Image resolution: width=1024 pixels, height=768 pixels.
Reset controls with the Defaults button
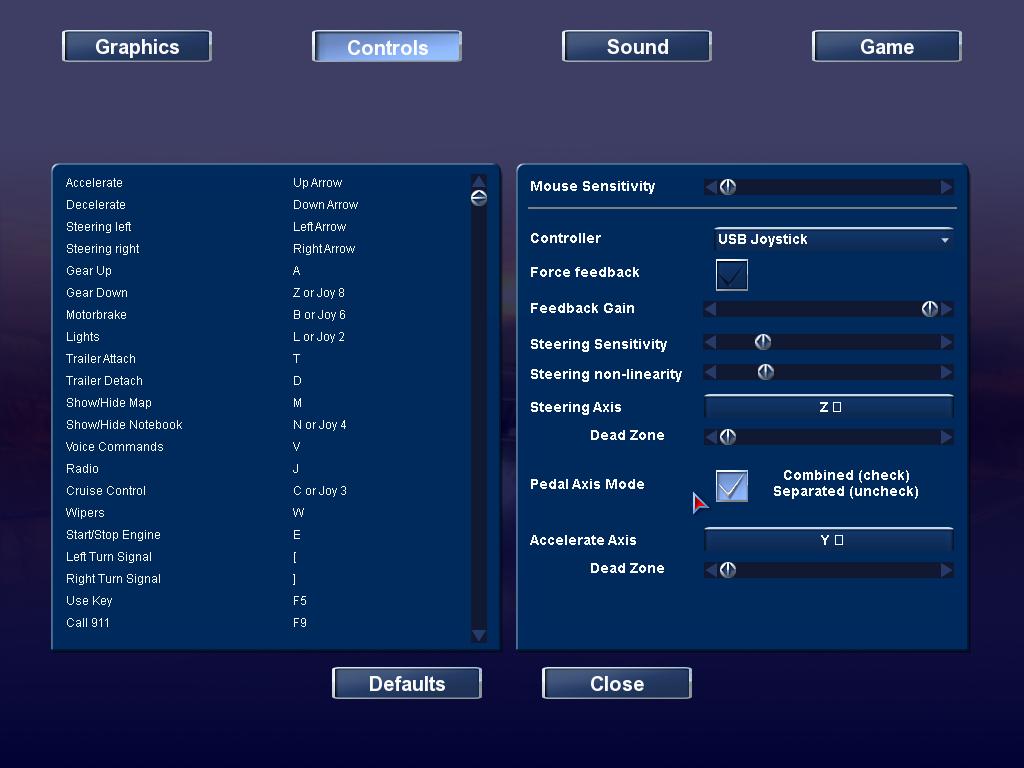pos(407,683)
